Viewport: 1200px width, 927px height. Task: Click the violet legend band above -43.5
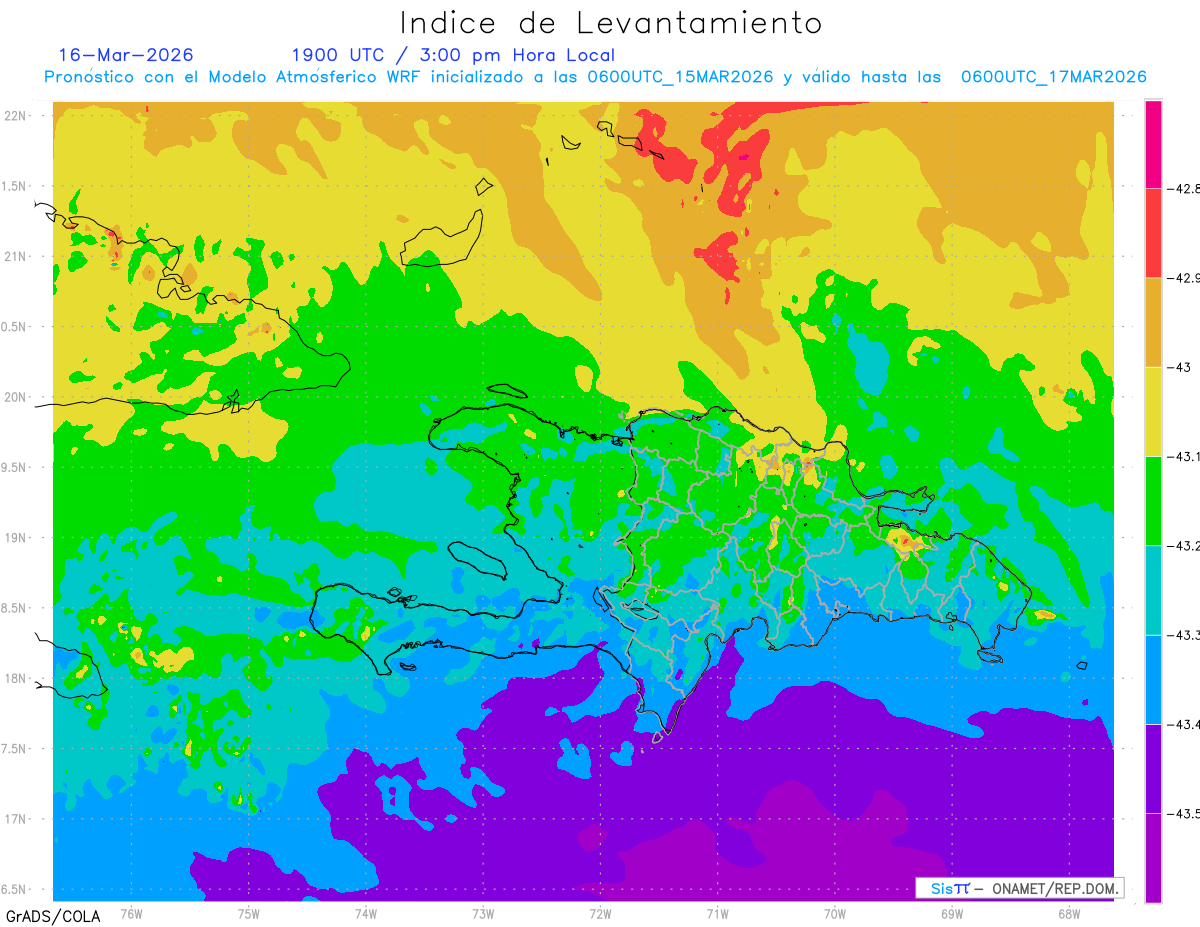click(1153, 768)
